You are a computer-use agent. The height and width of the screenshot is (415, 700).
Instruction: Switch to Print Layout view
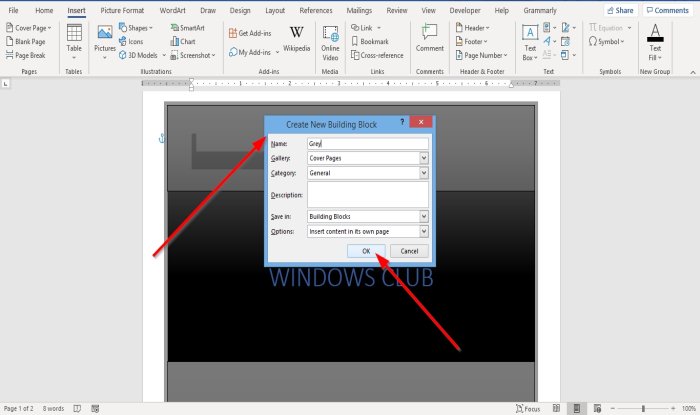pos(577,408)
